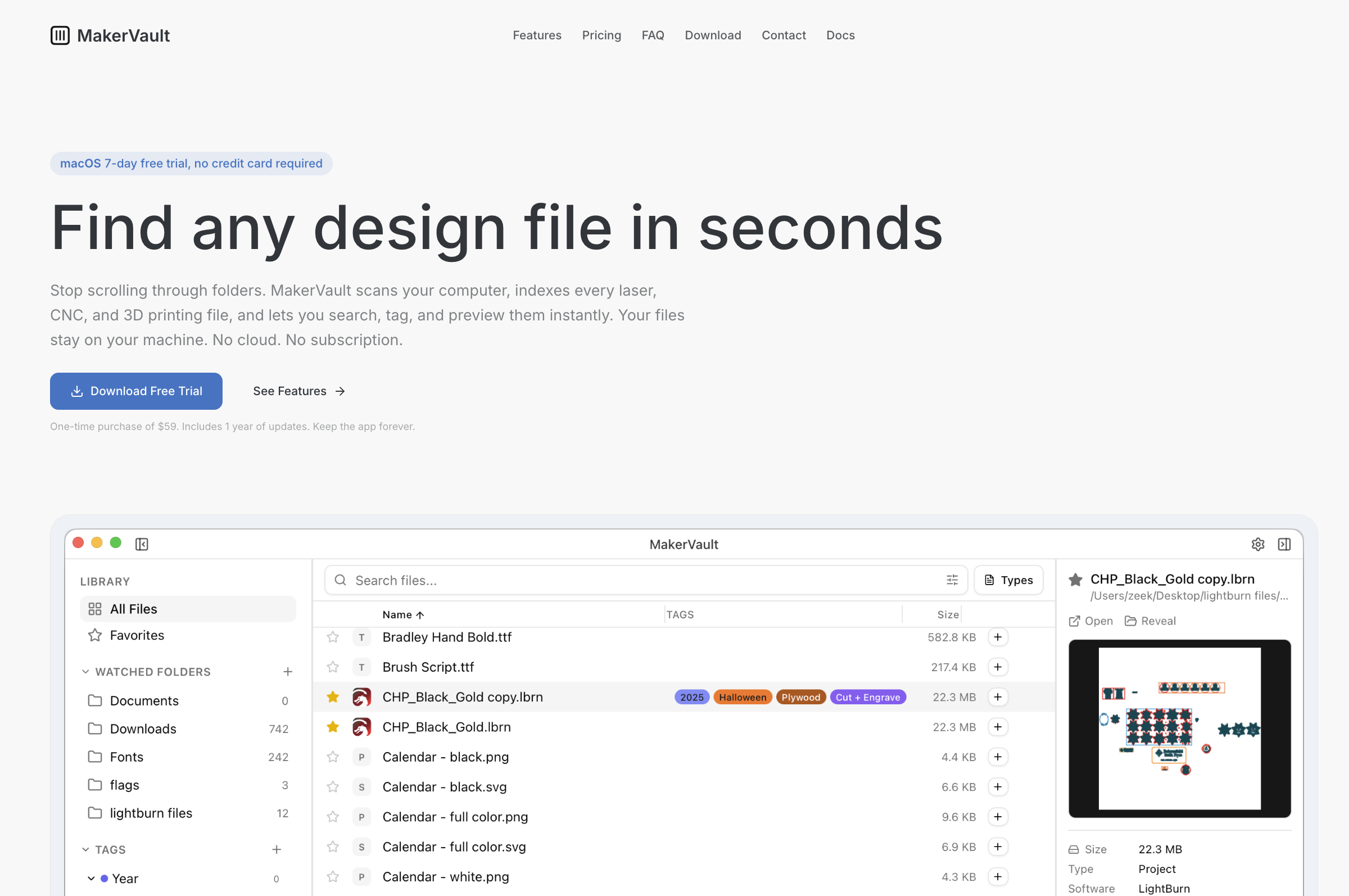This screenshot has width=1349, height=896.
Task: Favorite Calendar - white.png with its star
Action: [333, 876]
